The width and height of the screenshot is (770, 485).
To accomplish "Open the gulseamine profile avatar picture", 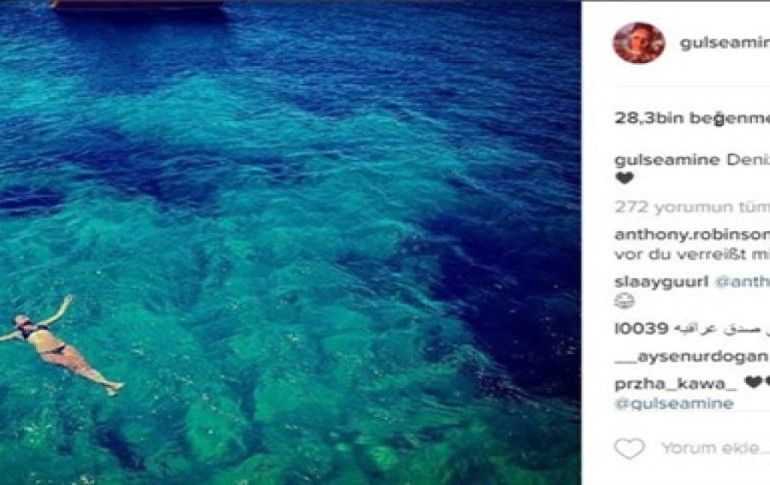I will pos(639,43).
